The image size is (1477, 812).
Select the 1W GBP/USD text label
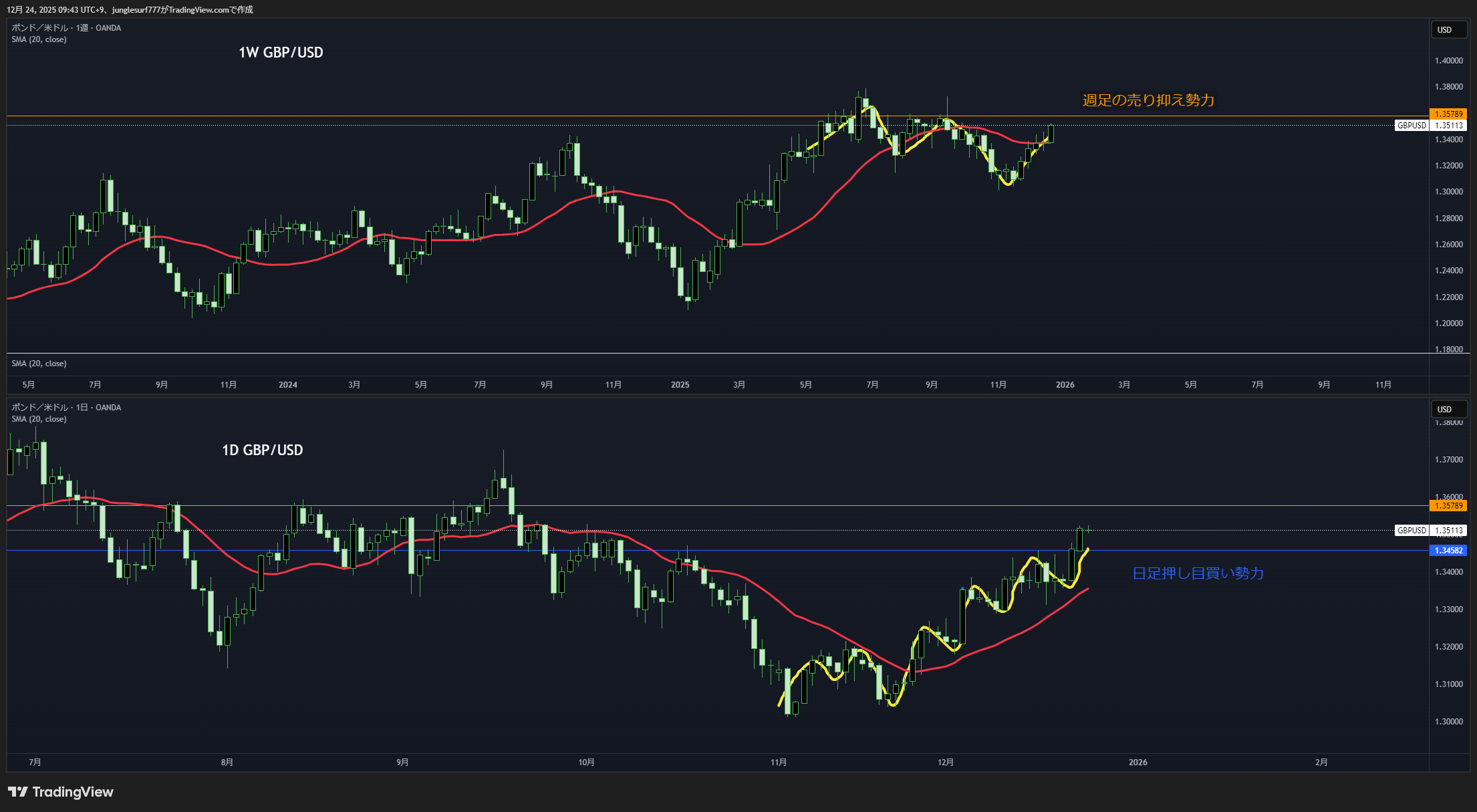(281, 53)
